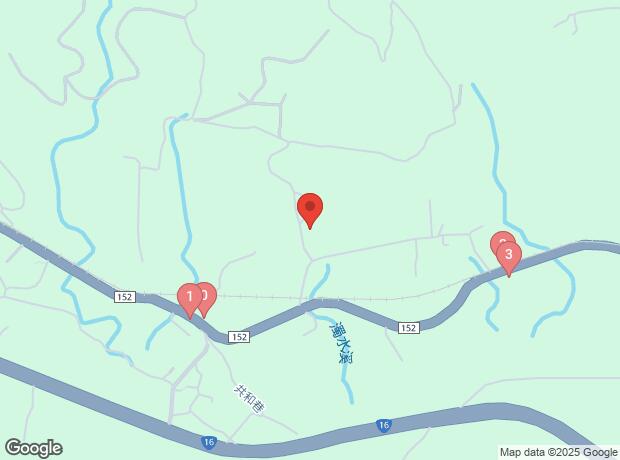Image resolution: width=620 pixels, height=460 pixels.
Task: Click the Map data ©2025 Google text
Action: pyautogui.click(x=559, y=452)
